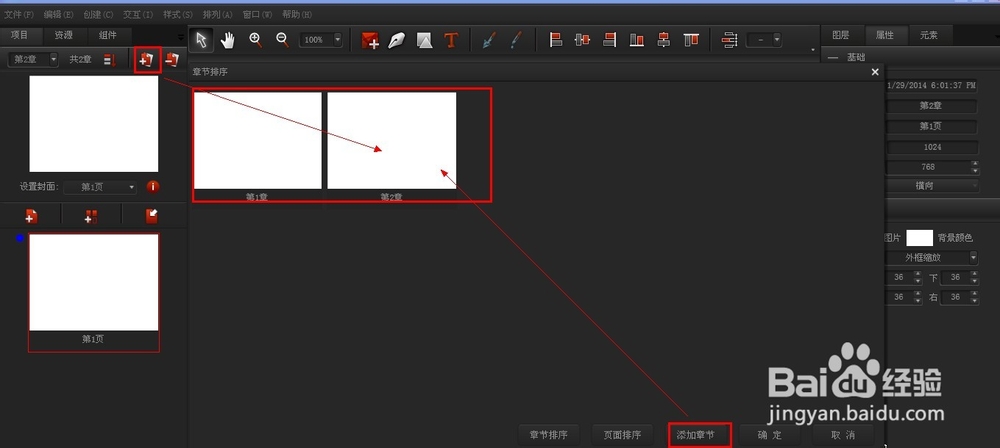Align objects to right edge
The width and height of the screenshot is (1000, 448).
[x=610, y=40]
